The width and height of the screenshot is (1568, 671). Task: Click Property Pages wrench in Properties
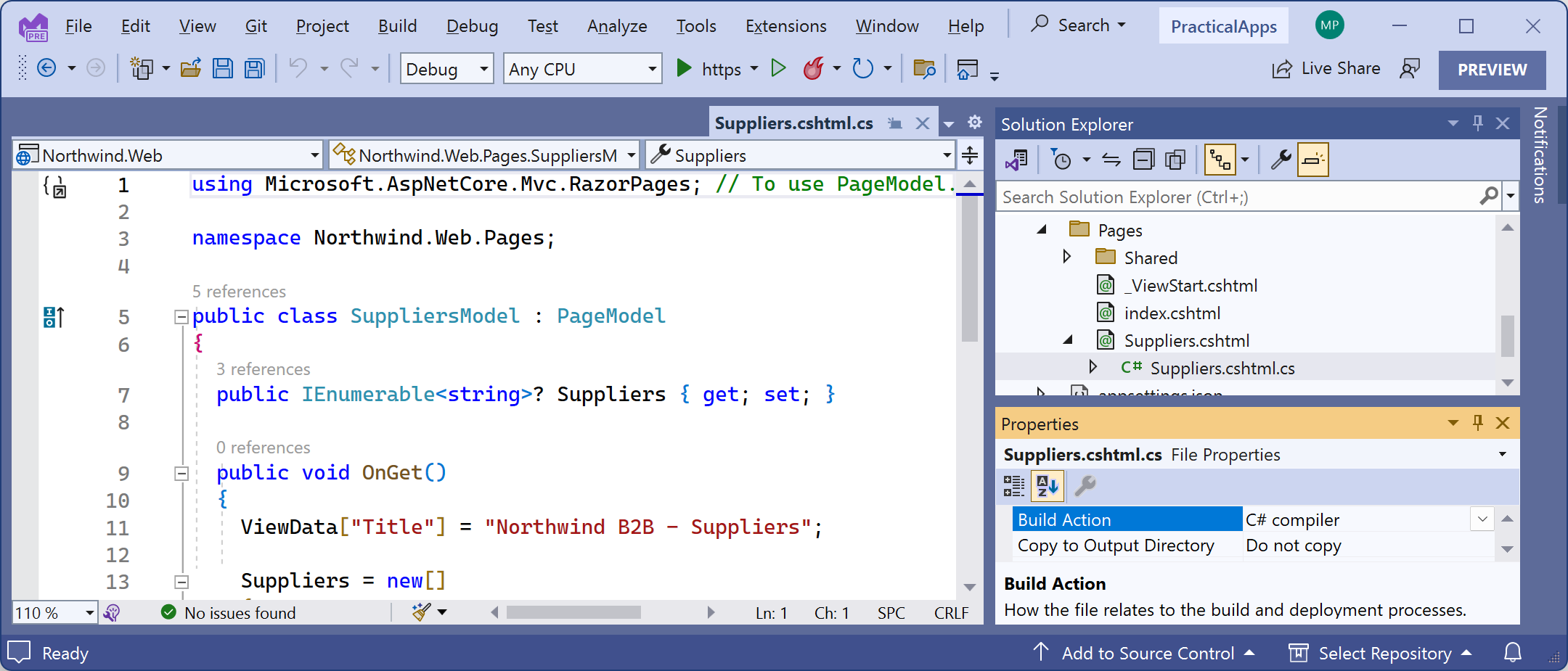[1085, 486]
